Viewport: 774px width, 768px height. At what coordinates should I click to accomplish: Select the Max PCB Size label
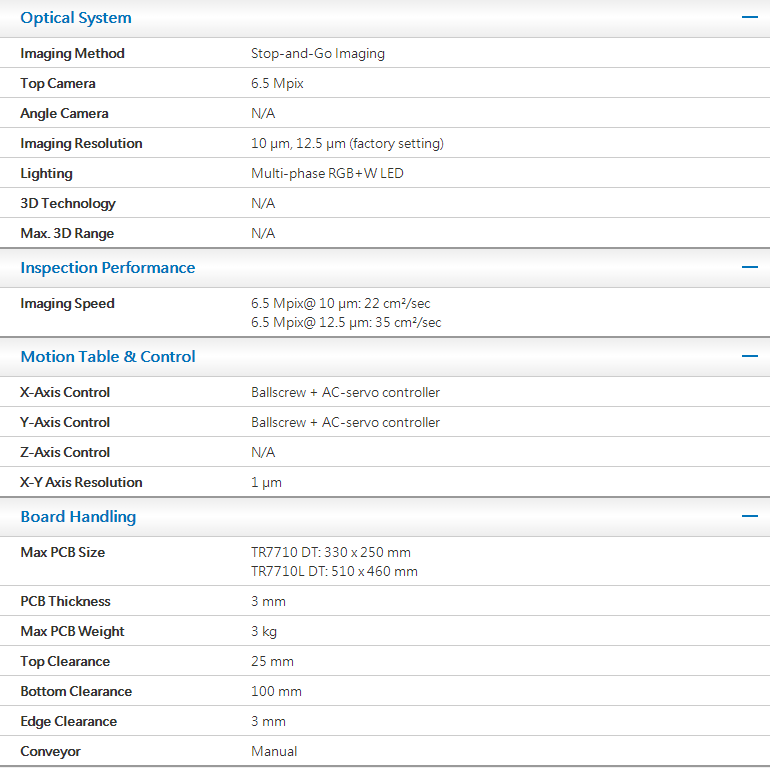tap(63, 552)
